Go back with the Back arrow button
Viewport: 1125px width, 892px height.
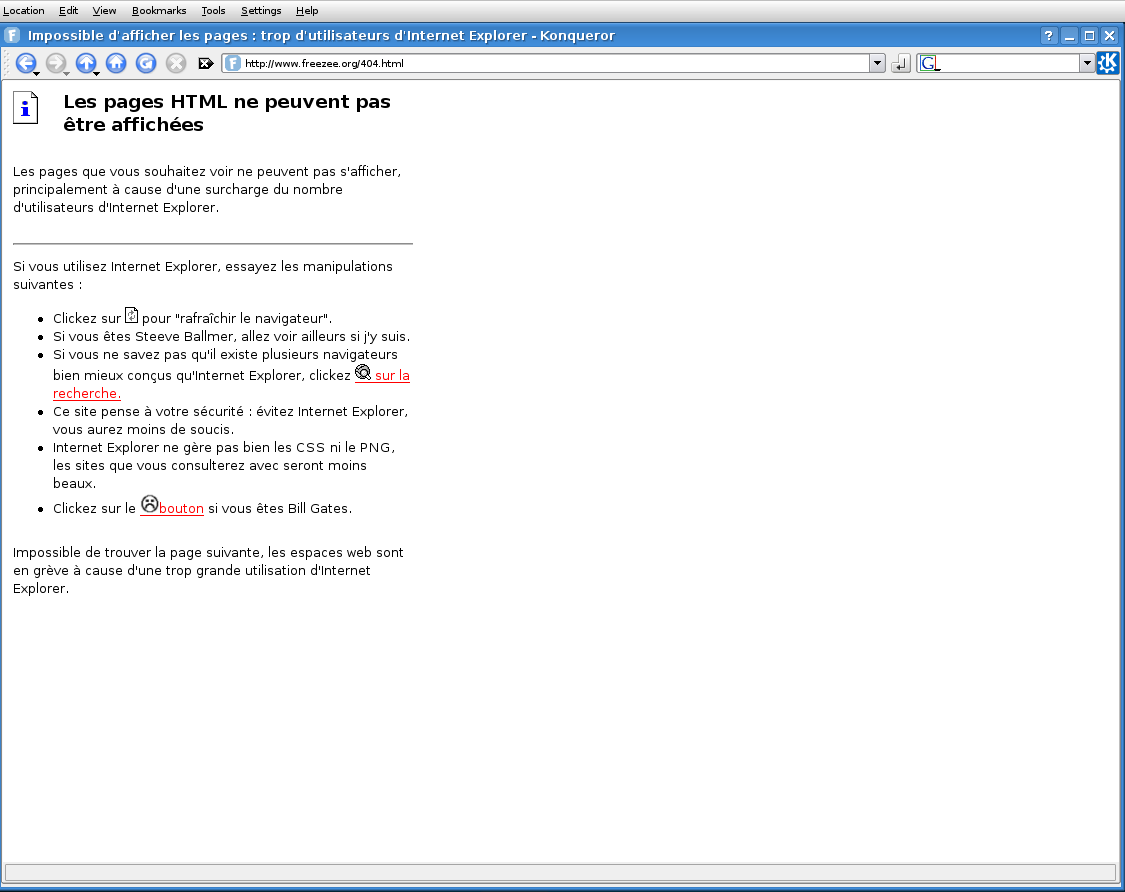point(25,63)
